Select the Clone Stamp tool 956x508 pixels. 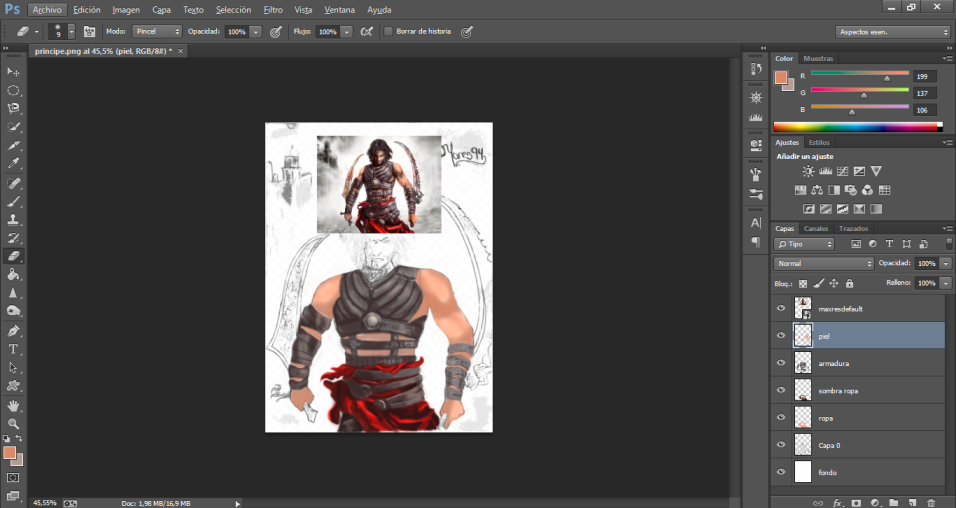13,220
